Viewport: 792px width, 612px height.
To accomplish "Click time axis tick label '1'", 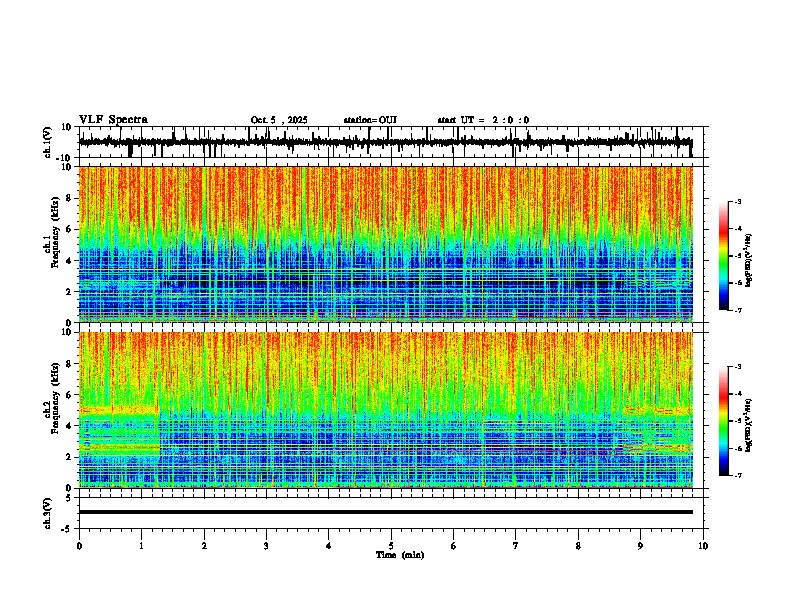I will 141,546.
